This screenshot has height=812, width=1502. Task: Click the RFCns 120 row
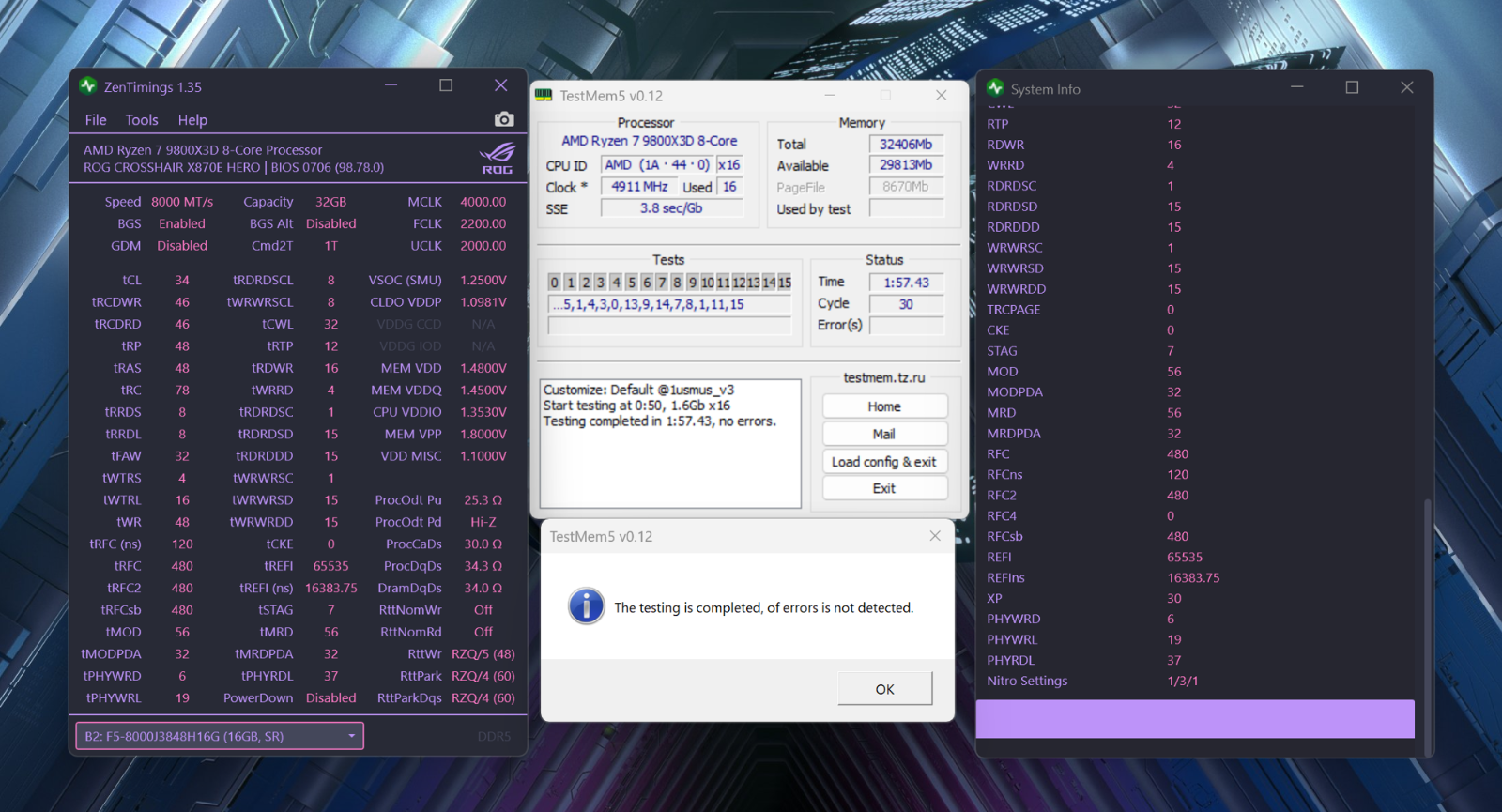pos(1195,474)
